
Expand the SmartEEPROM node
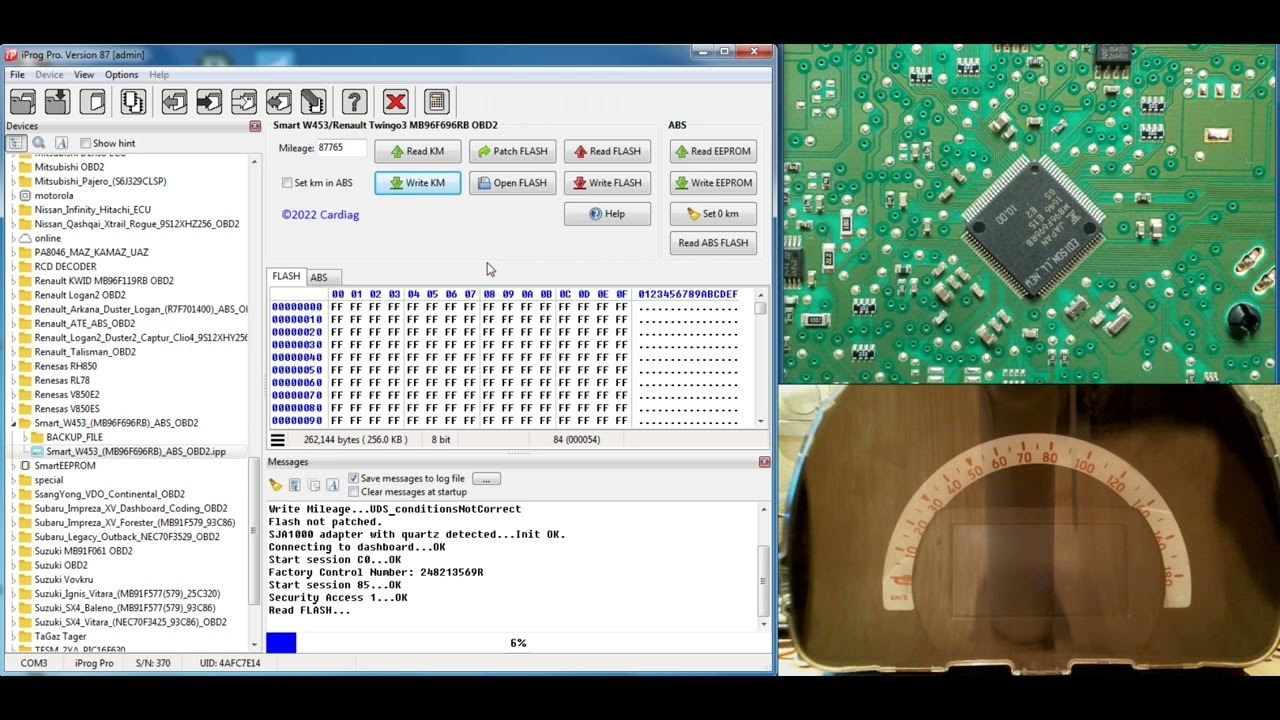[x=14, y=466]
